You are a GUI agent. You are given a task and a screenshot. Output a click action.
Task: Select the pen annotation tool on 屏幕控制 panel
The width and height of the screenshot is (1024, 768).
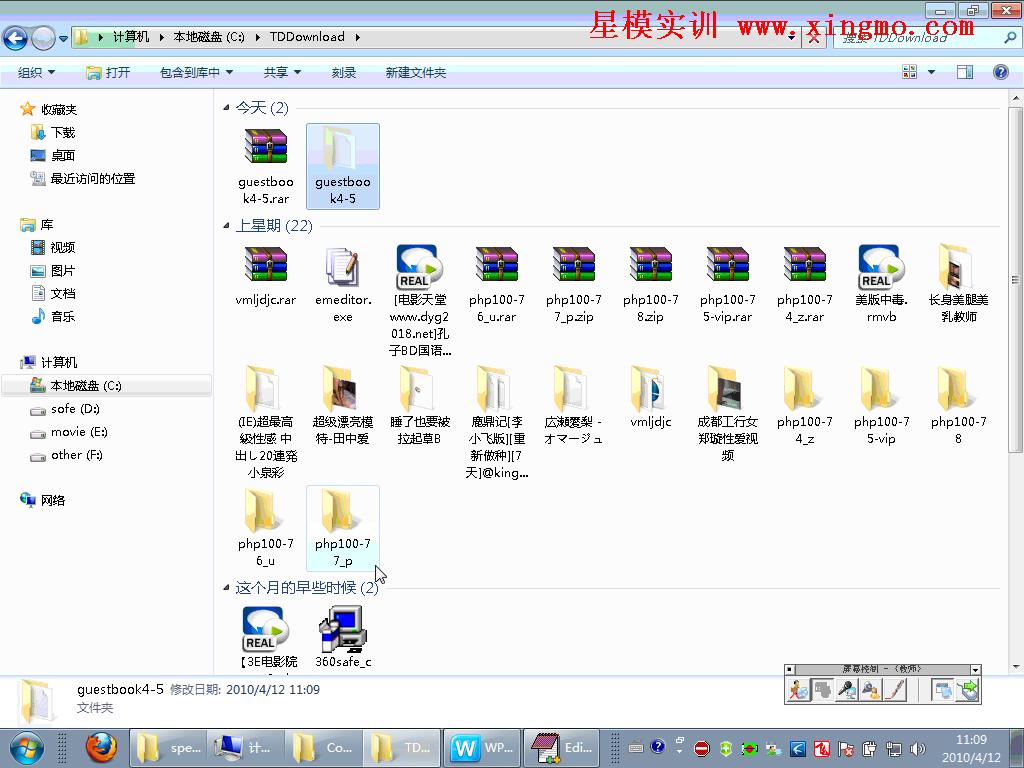[x=895, y=690]
